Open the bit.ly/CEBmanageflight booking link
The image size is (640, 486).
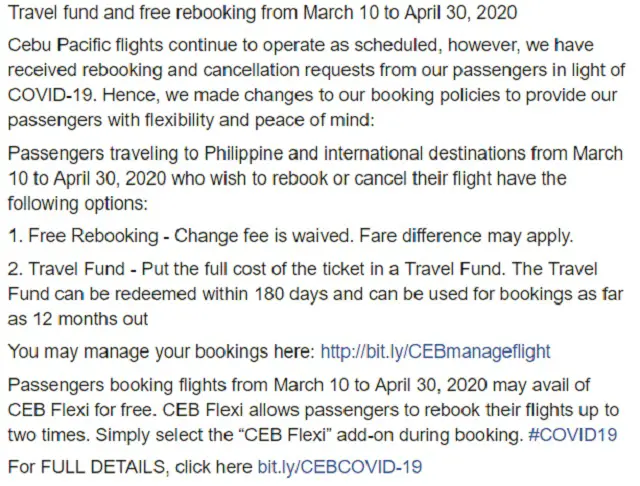(x=436, y=352)
